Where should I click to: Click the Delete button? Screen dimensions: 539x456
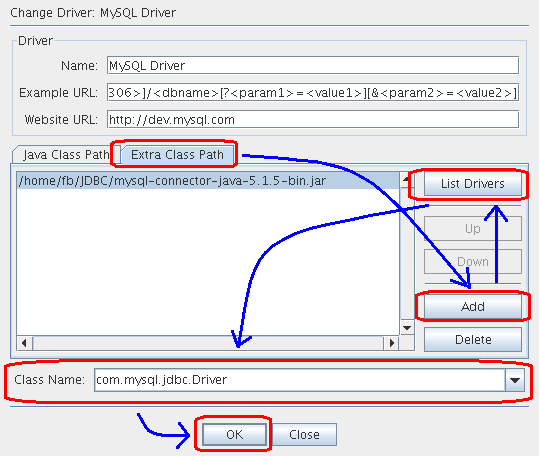click(x=473, y=340)
